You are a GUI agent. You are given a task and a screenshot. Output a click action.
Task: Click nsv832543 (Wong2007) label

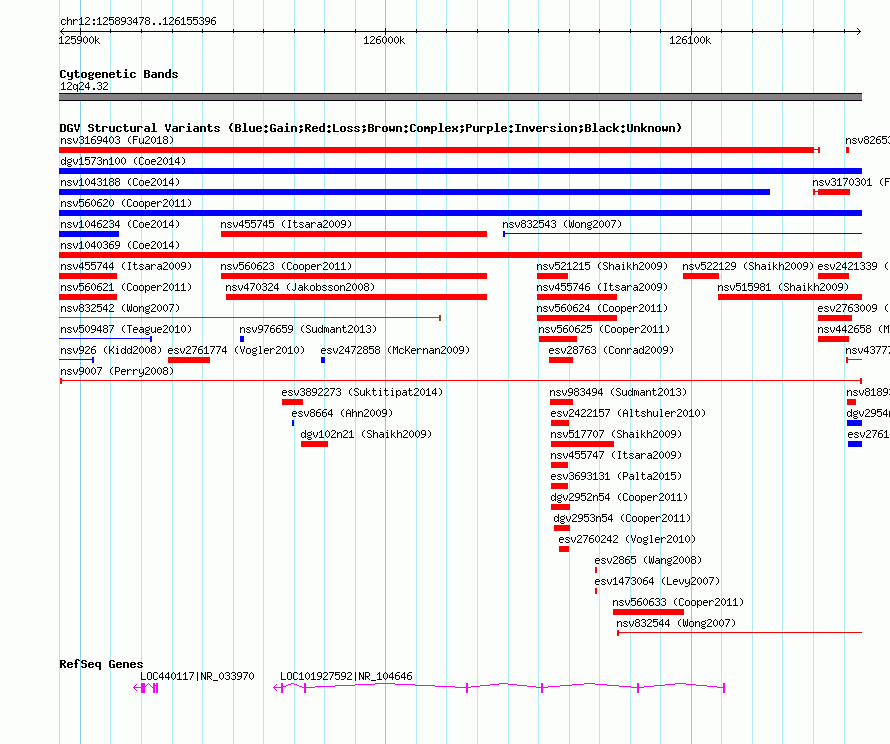tap(562, 224)
